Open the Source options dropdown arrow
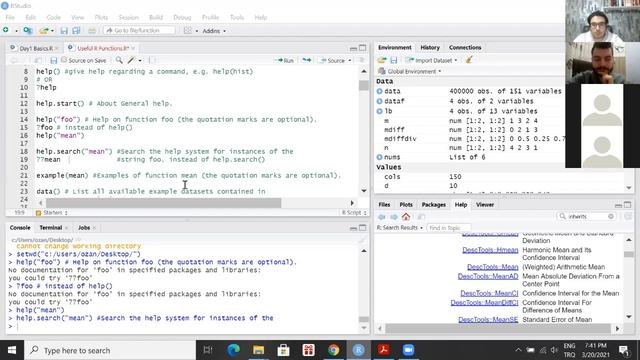The height and width of the screenshot is (360, 640). (x=350, y=60)
